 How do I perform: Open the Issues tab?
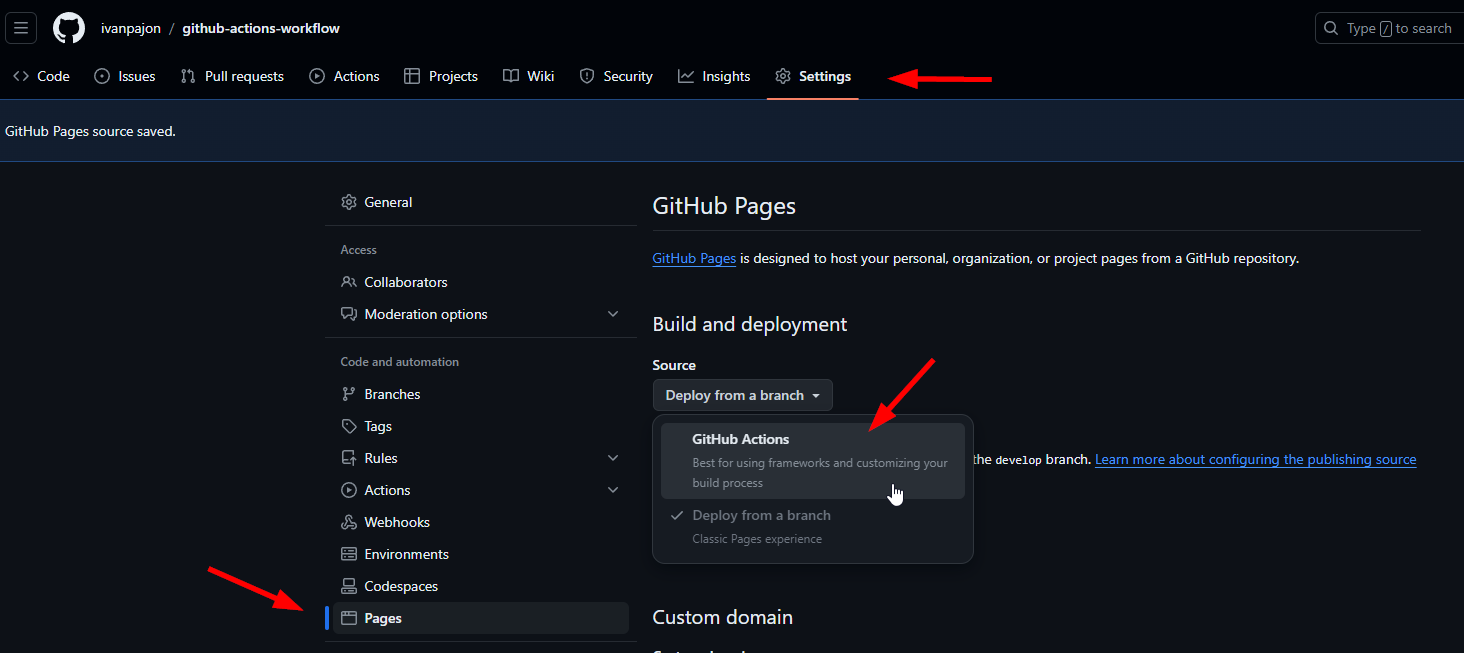(125, 76)
